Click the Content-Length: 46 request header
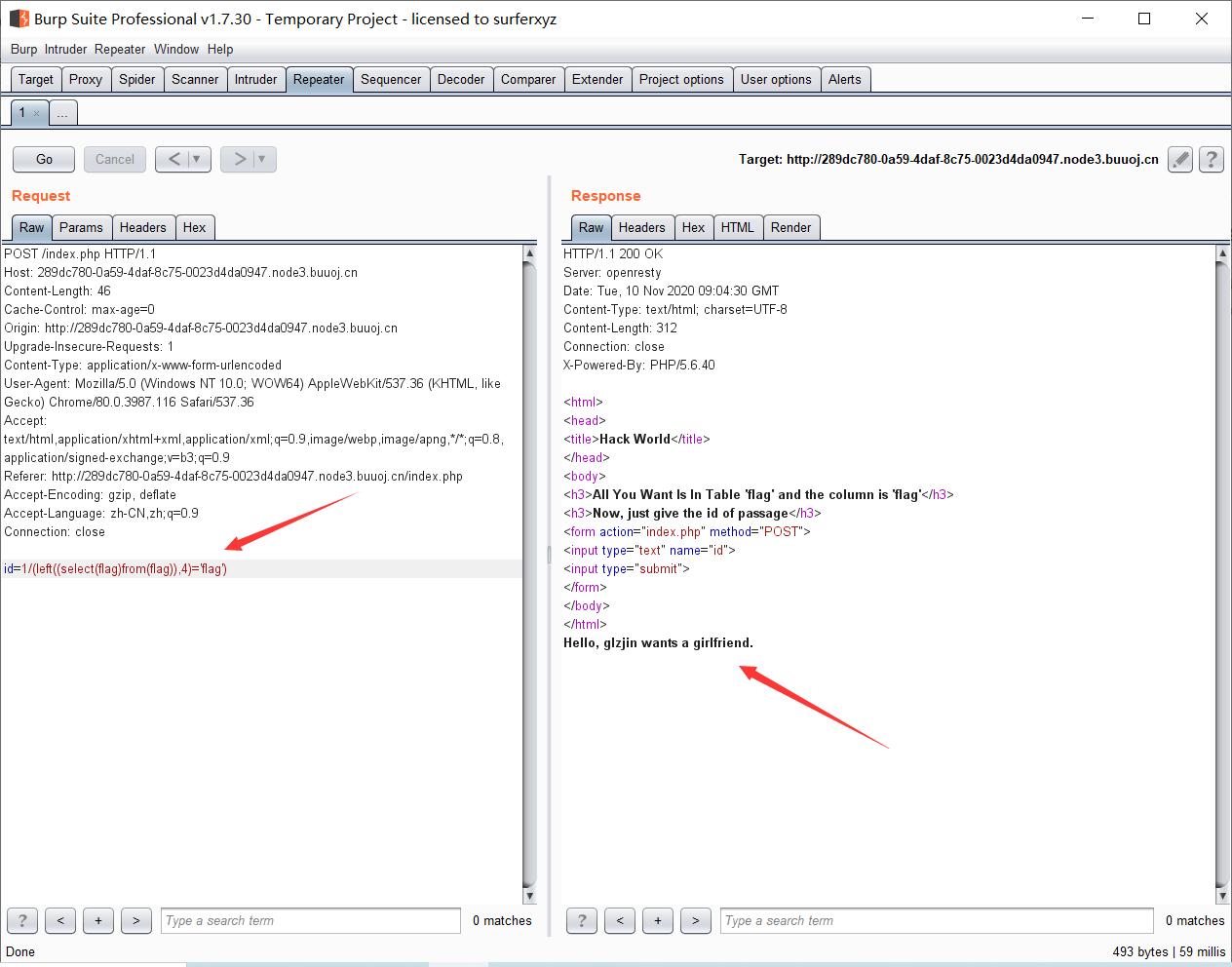 tap(58, 291)
